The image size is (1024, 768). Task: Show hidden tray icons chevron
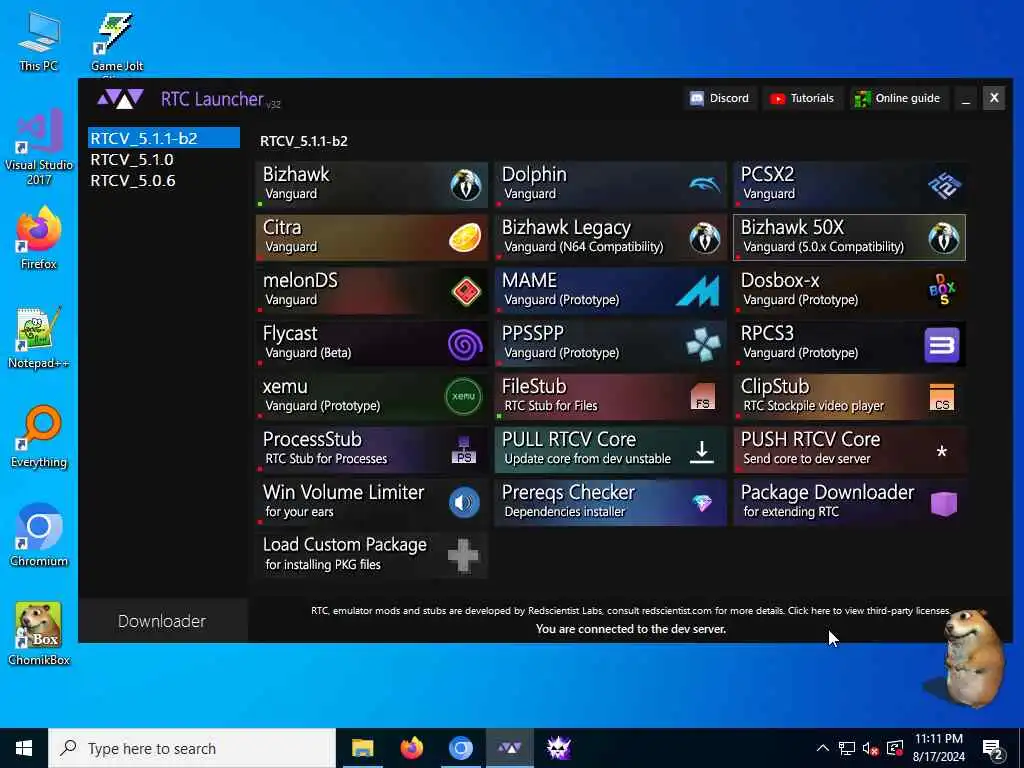tap(823, 748)
